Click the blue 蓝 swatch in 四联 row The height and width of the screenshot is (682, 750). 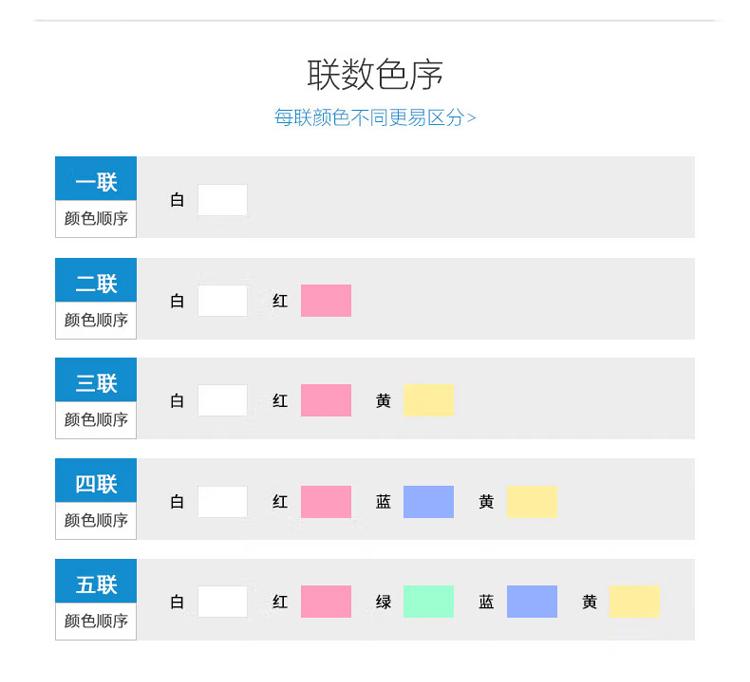(x=429, y=502)
